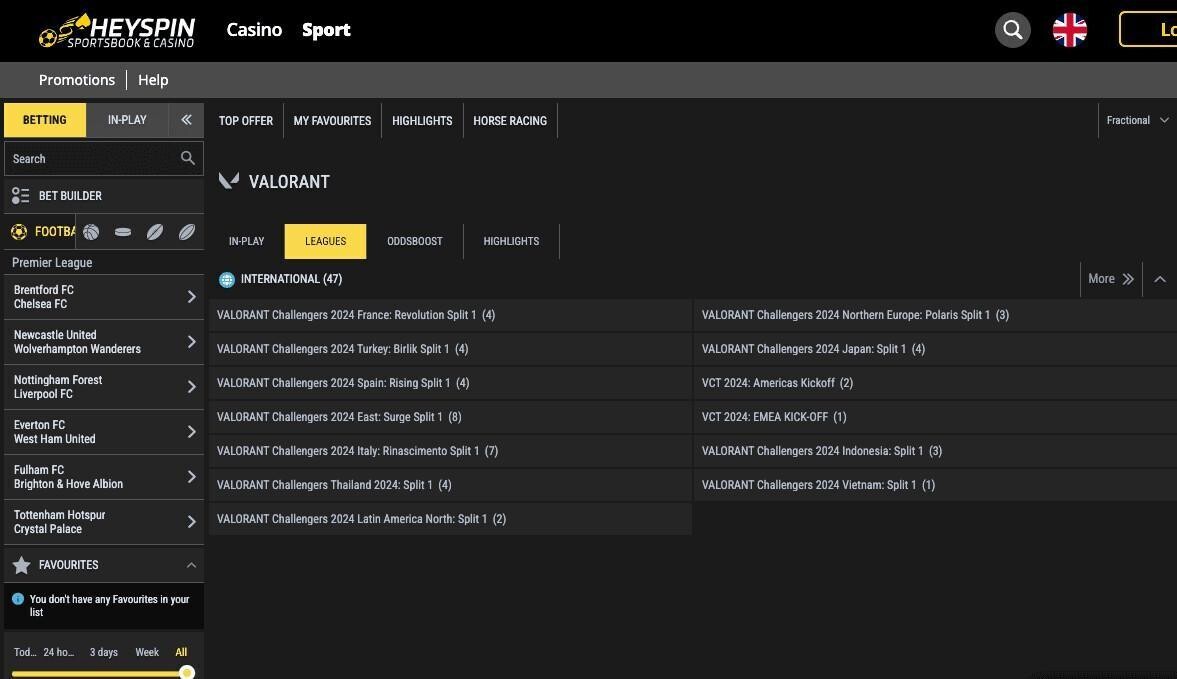Open Challengers 2024 East: Surge Split 1
Screen dimensions: 1177x679
(450, 416)
